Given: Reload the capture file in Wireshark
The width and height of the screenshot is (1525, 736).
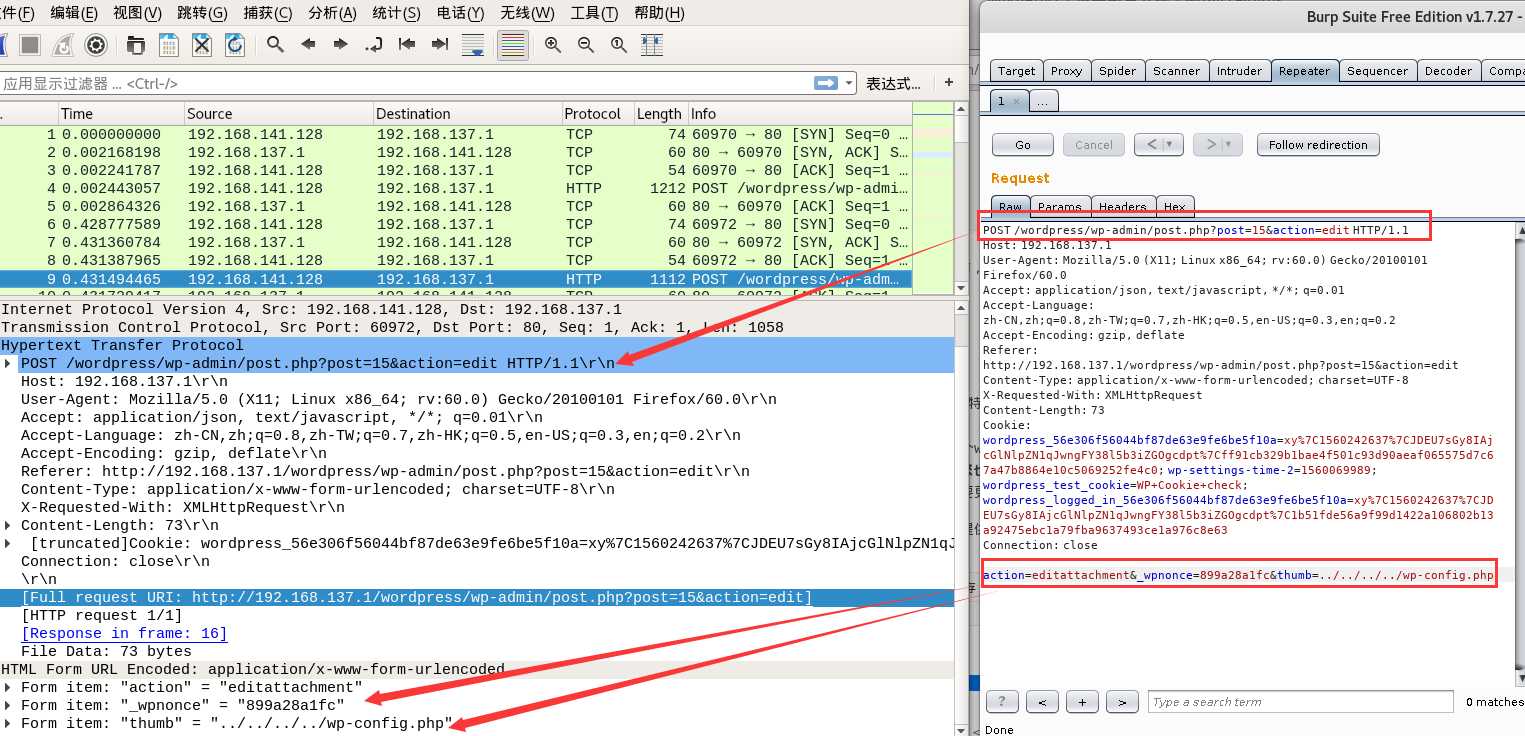Looking at the screenshot, I should tap(235, 45).
